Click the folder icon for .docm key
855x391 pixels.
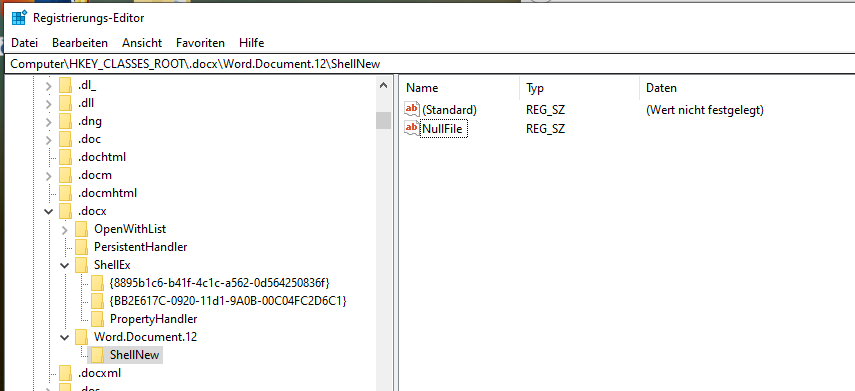pyautogui.click(x=65, y=176)
